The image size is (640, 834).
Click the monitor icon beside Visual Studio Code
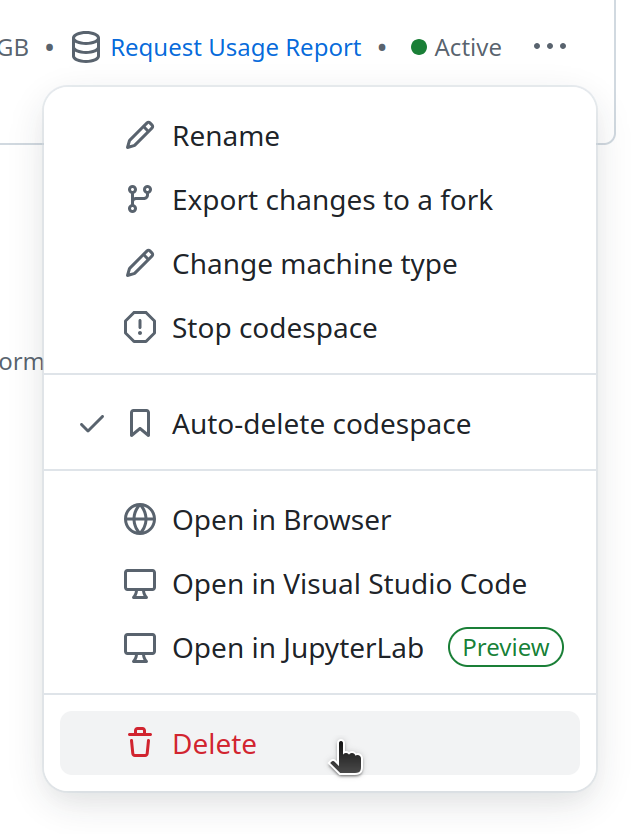pyautogui.click(x=140, y=583)
